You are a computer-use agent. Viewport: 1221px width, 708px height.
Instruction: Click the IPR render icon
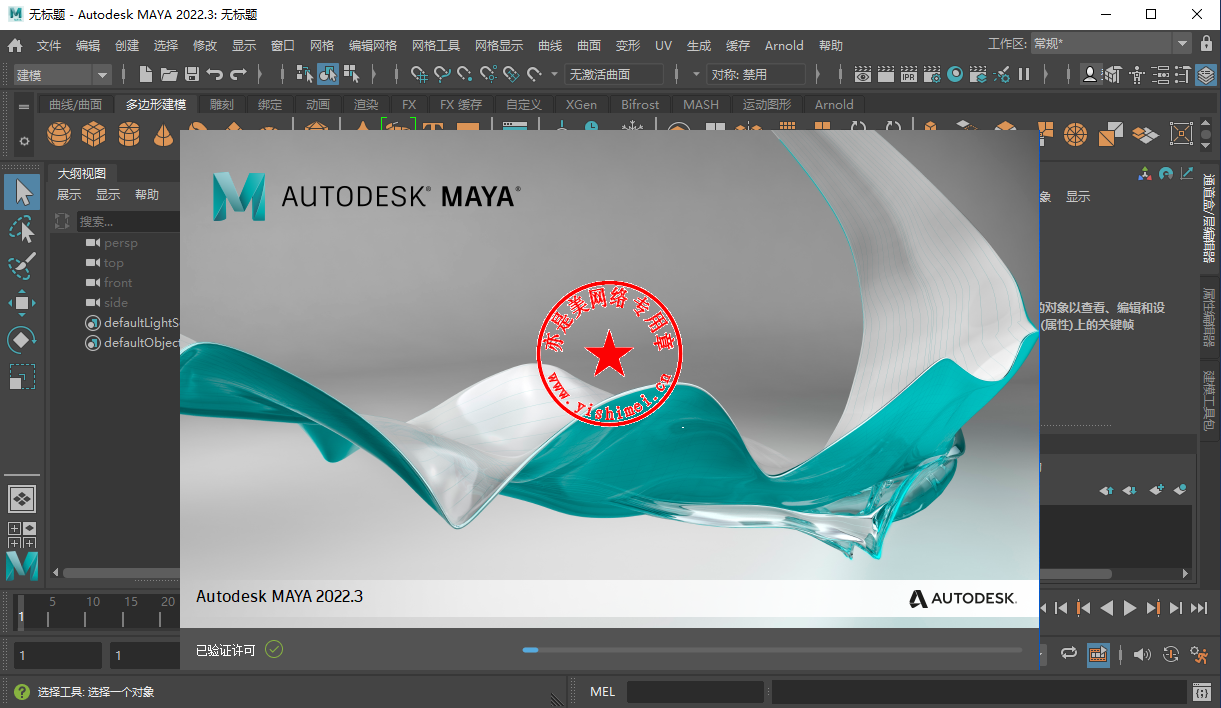[x=909, y=74]
